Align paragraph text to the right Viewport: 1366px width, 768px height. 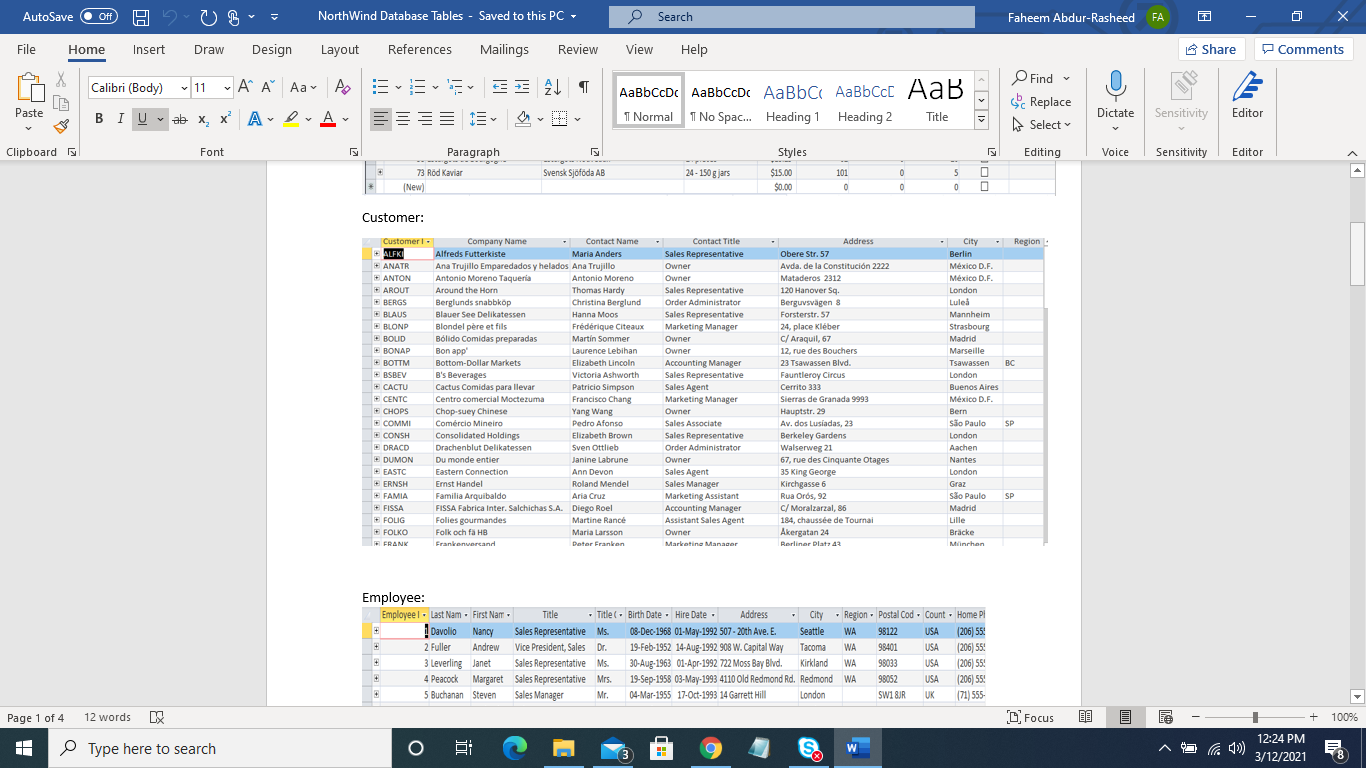425,119
